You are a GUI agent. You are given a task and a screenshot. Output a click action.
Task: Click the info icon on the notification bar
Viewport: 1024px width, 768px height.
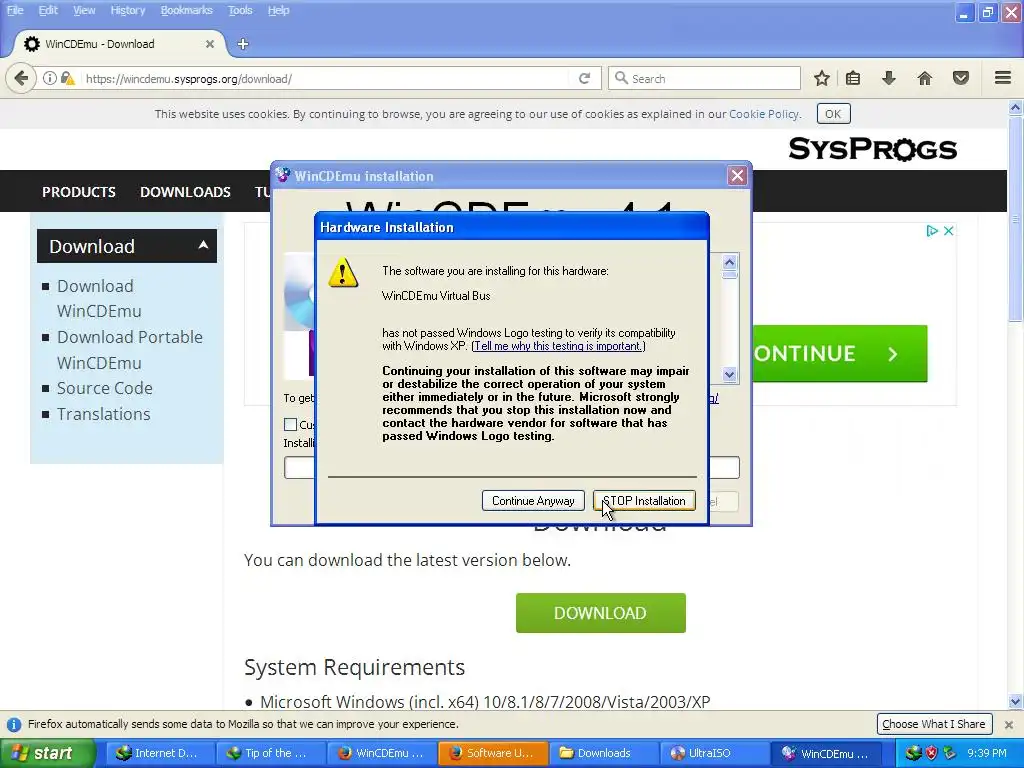14,724
